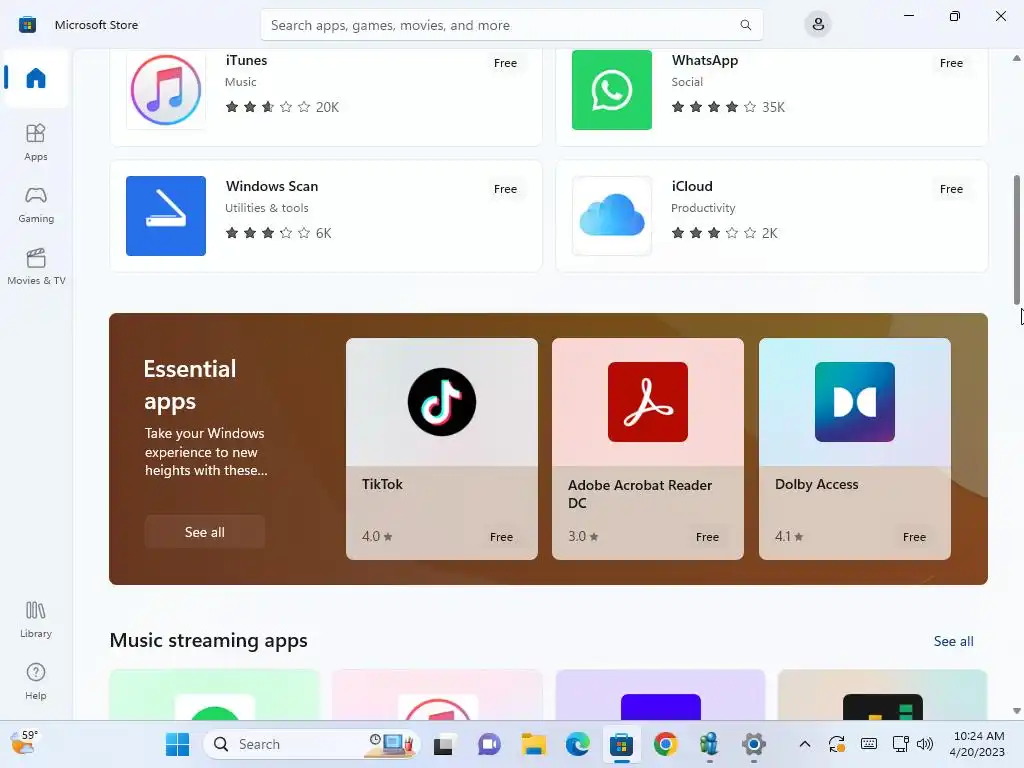Screen dimensions: 1024x768
Task: Show hidden system tray icons
Action: tap(805, 744)
